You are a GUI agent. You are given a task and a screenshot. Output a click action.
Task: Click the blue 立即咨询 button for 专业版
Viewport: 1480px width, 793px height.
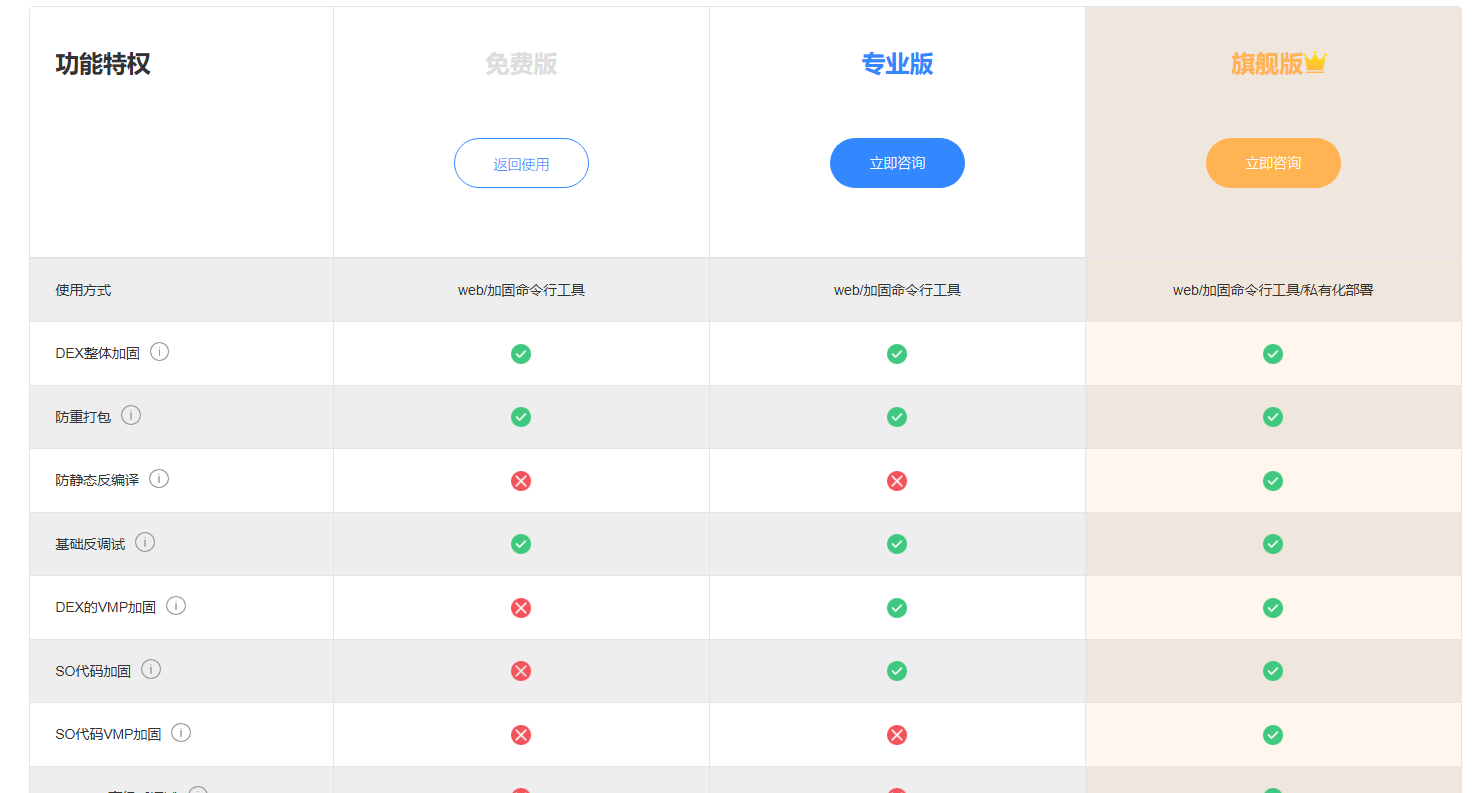coord(897,163)
